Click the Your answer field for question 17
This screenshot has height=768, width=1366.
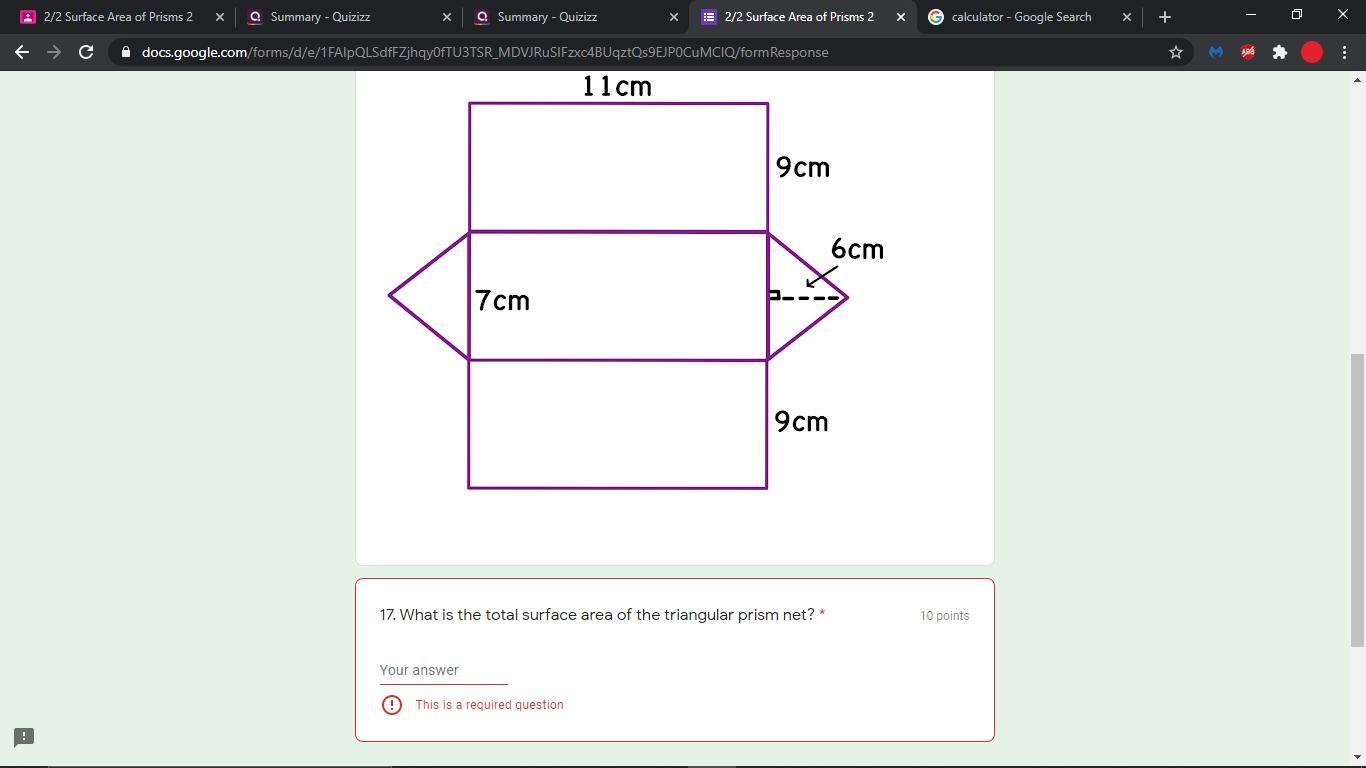(x=443, y=670)
